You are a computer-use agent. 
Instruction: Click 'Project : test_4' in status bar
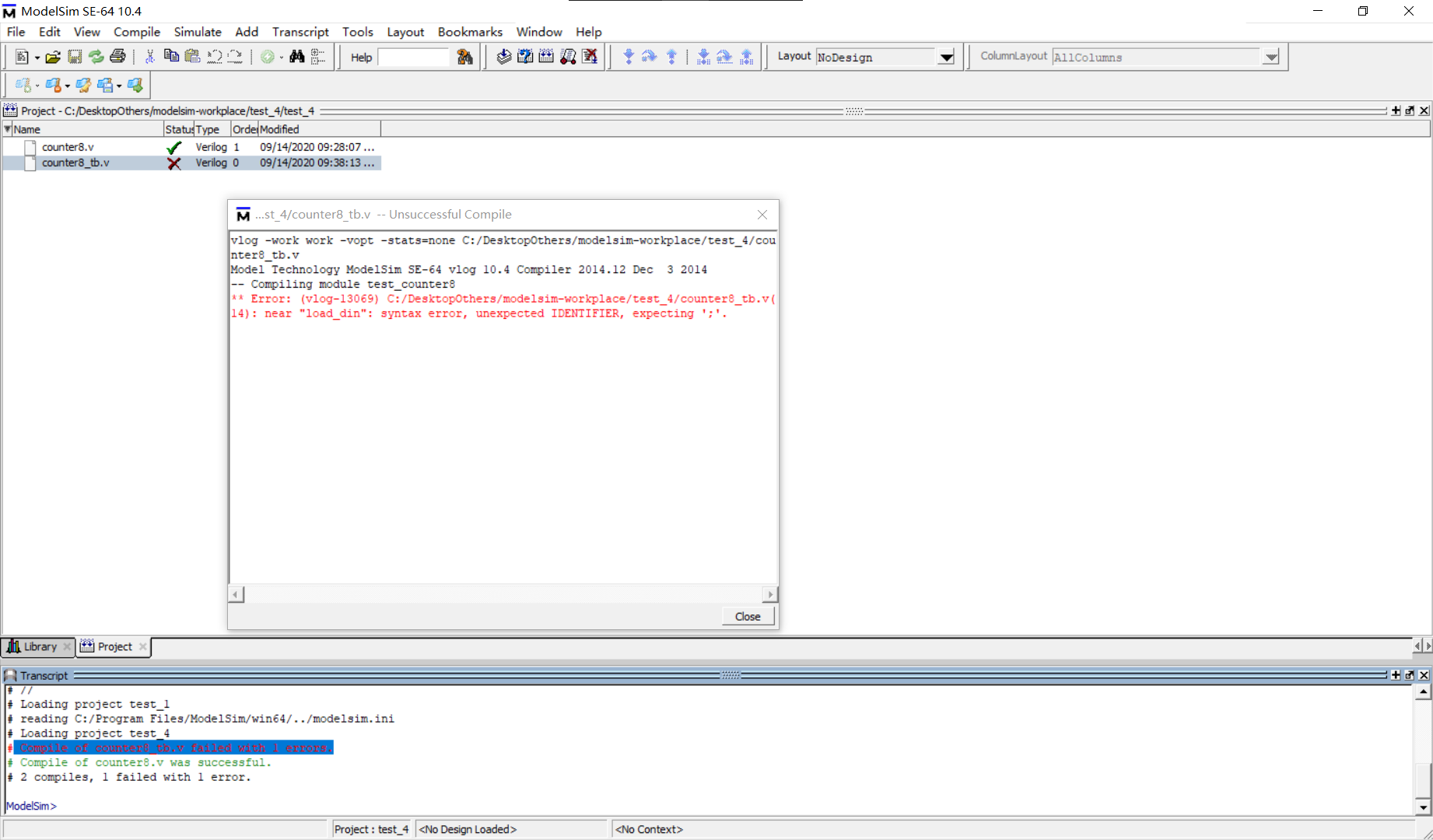[x=372, y=830]
